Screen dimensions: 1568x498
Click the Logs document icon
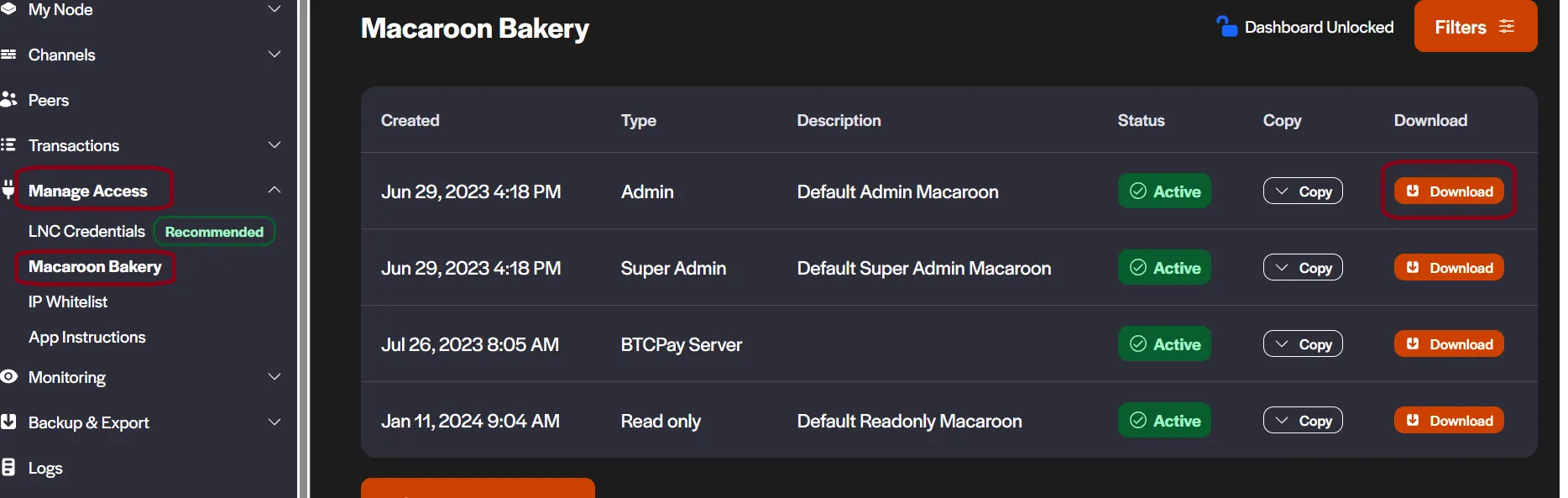tap(8, 467)
